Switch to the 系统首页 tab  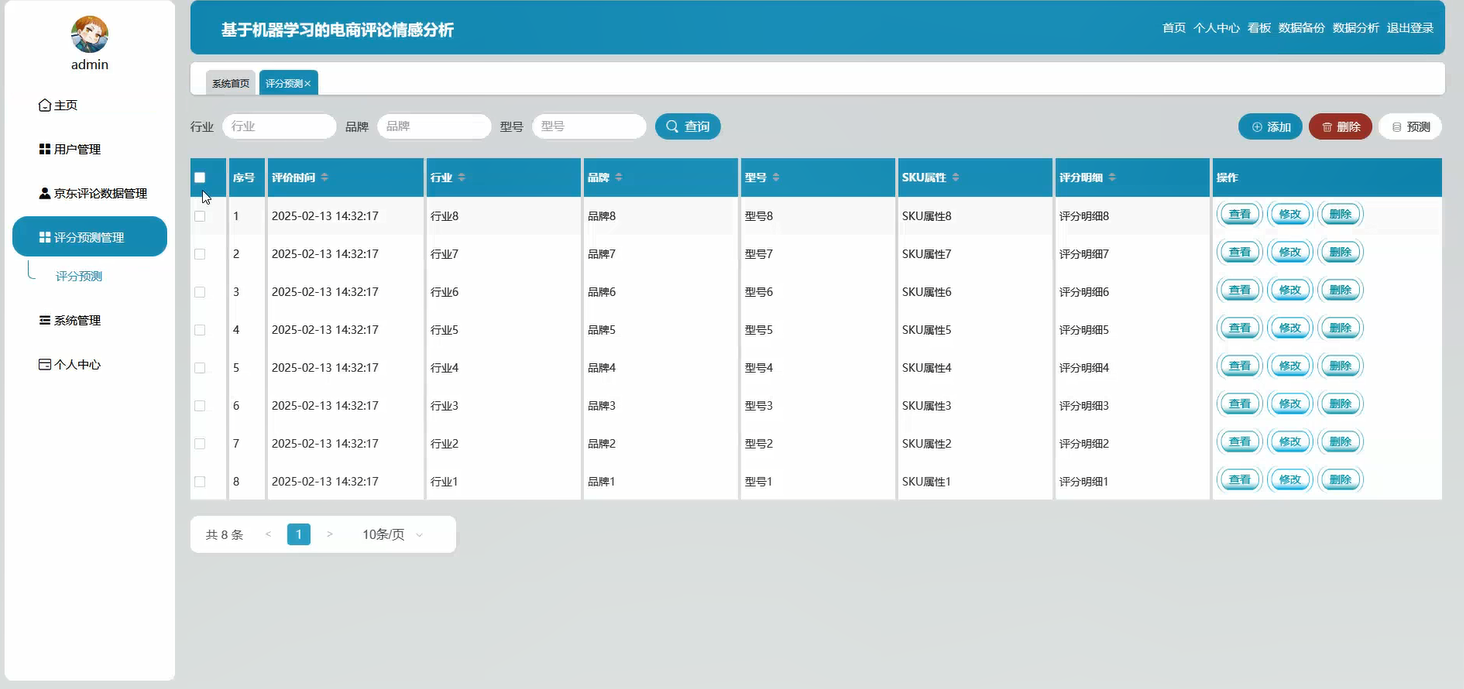pos(231,83)
